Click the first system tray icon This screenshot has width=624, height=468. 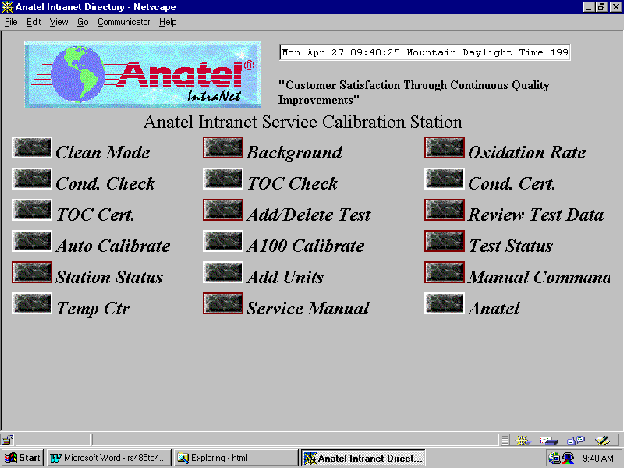point(554,458)
